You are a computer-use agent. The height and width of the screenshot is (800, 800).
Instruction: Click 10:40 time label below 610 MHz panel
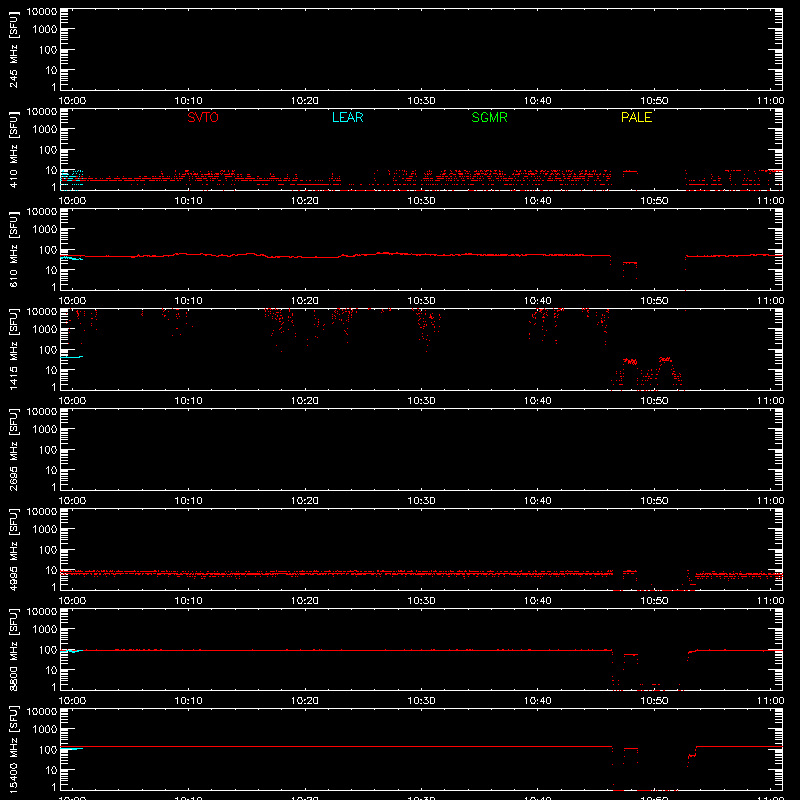point(538,301)
